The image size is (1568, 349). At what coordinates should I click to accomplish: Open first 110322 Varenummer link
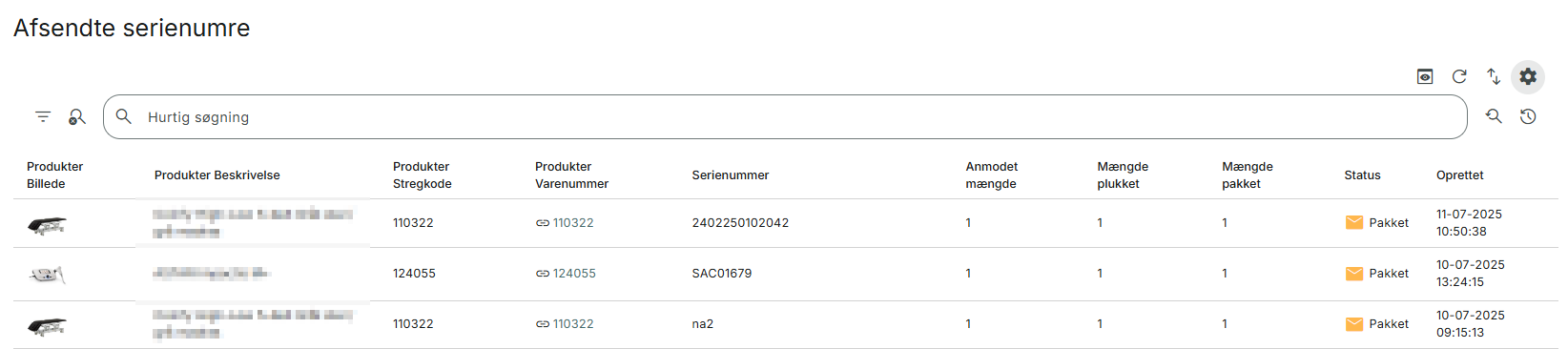[x=565, y=223]
